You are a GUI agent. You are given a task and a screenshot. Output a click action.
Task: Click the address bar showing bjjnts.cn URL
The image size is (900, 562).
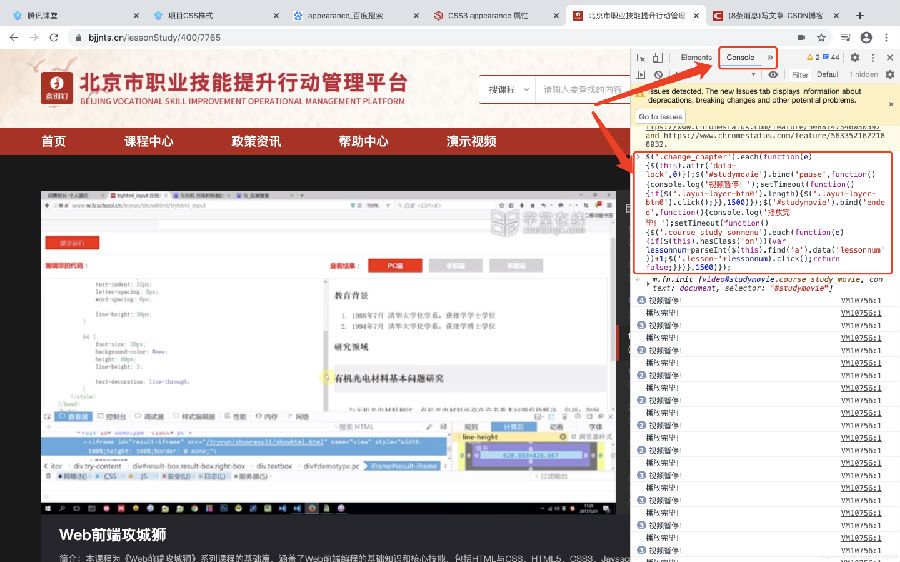155,38
